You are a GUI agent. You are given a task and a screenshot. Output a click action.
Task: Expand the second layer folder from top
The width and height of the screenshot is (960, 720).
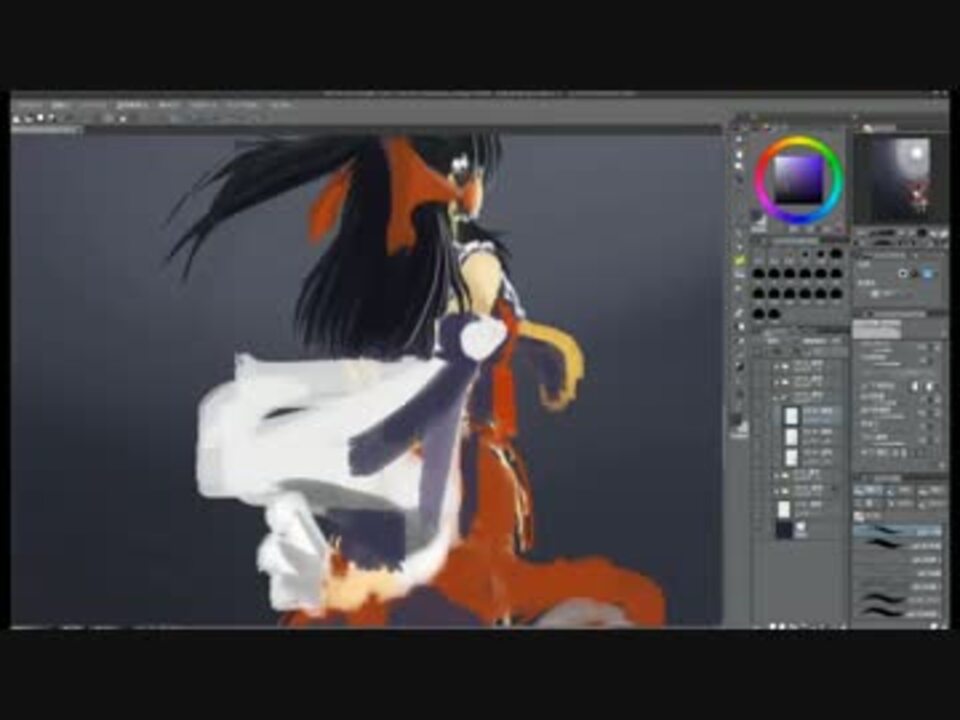click(776, 382)
